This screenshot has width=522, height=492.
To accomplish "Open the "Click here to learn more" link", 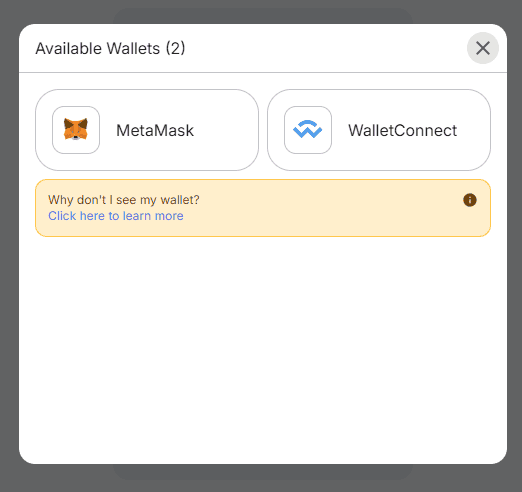I will 116,216.
